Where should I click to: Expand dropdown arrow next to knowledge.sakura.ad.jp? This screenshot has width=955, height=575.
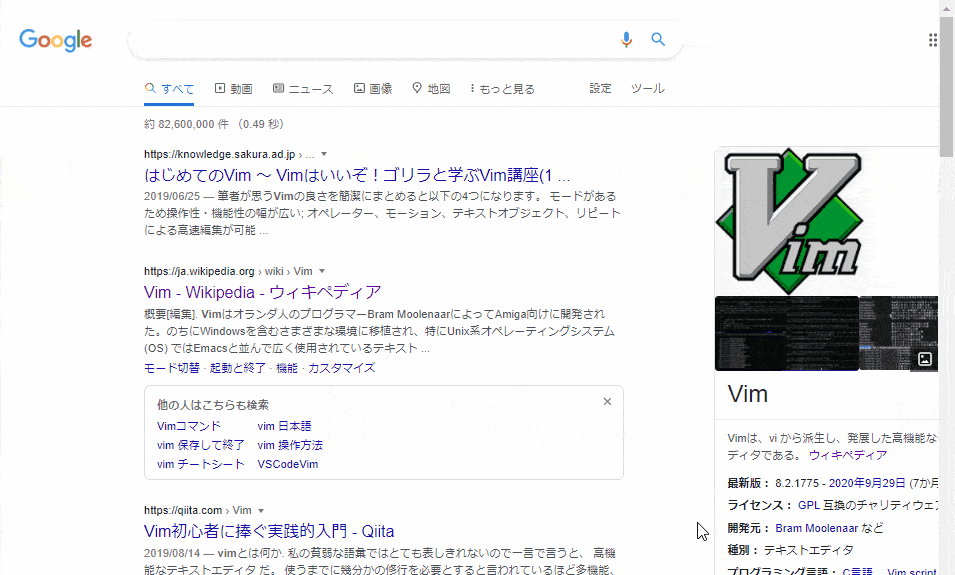(324, 155)
